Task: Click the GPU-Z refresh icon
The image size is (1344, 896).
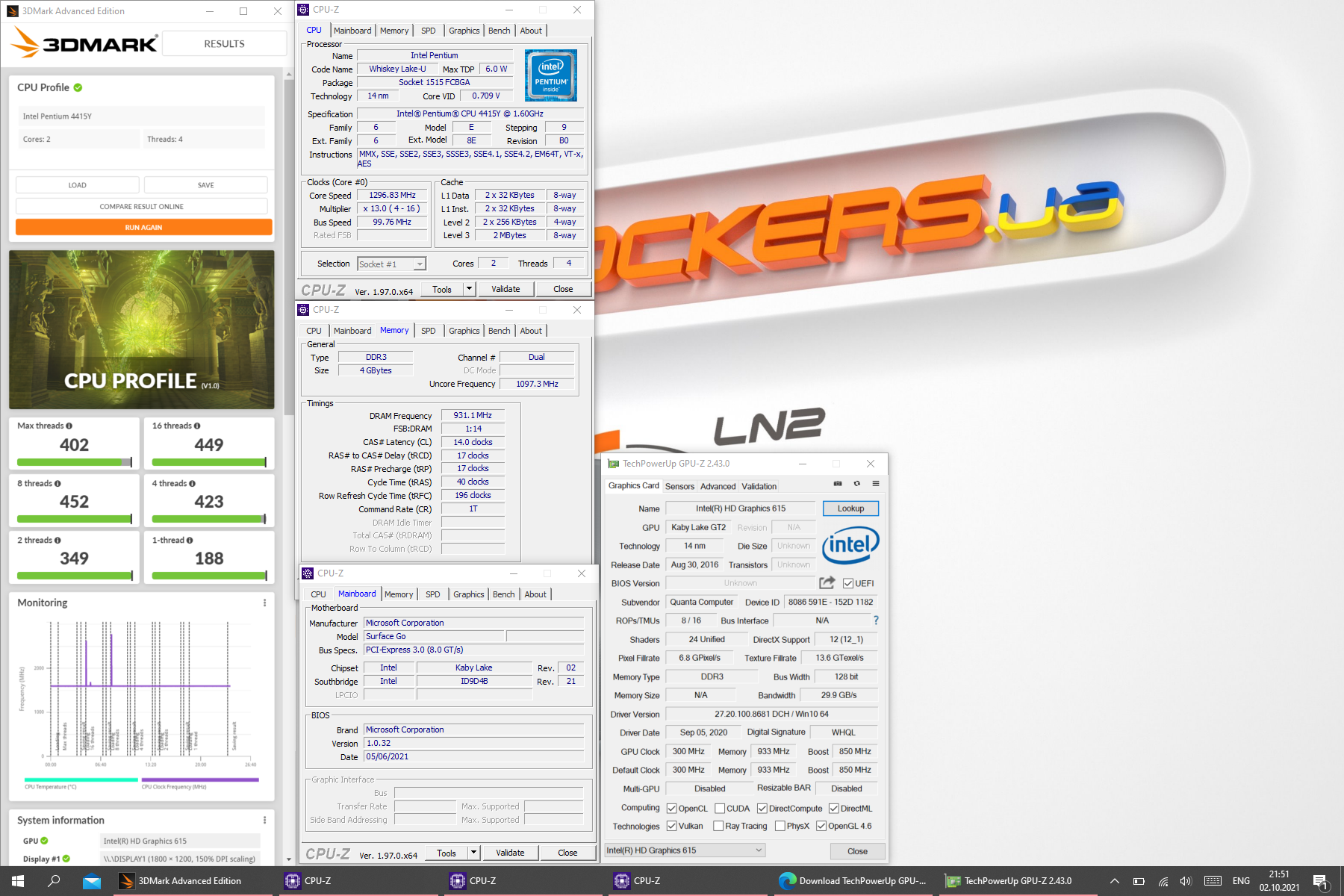Action: [856, 484]
